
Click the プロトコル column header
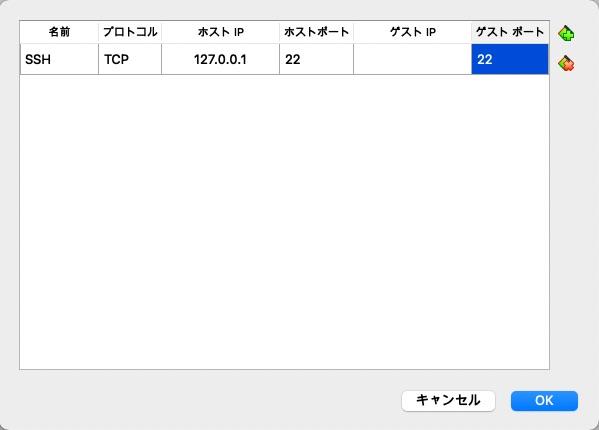[130, 32]
